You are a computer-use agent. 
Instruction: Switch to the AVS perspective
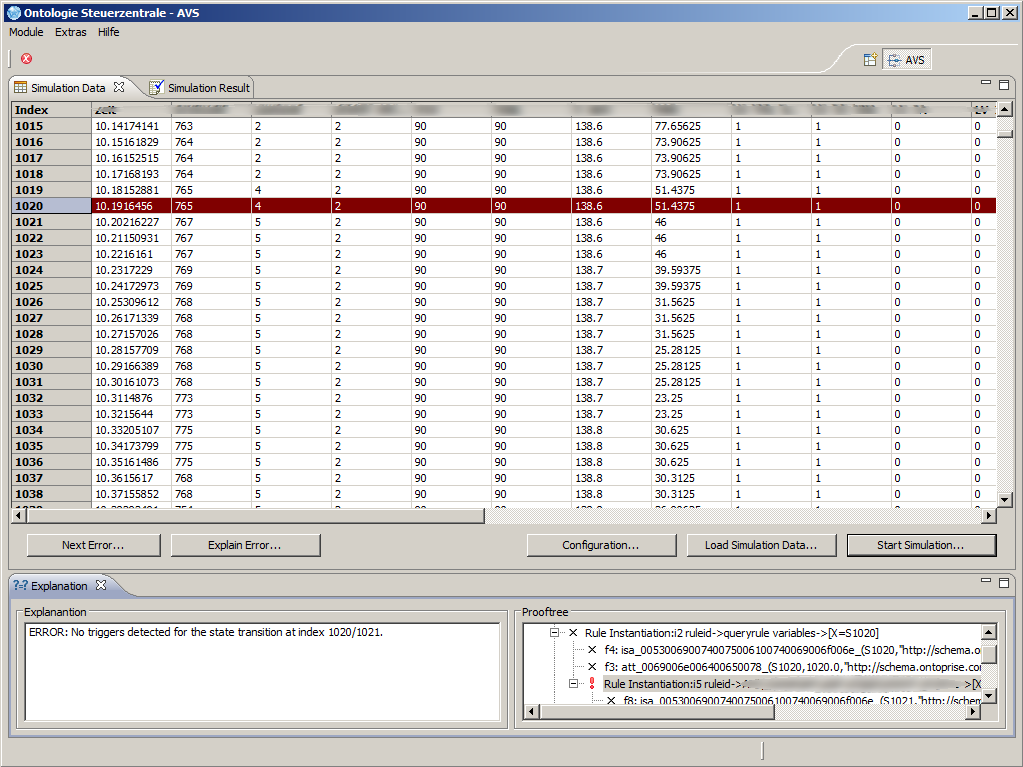click(x=906, y=60)
